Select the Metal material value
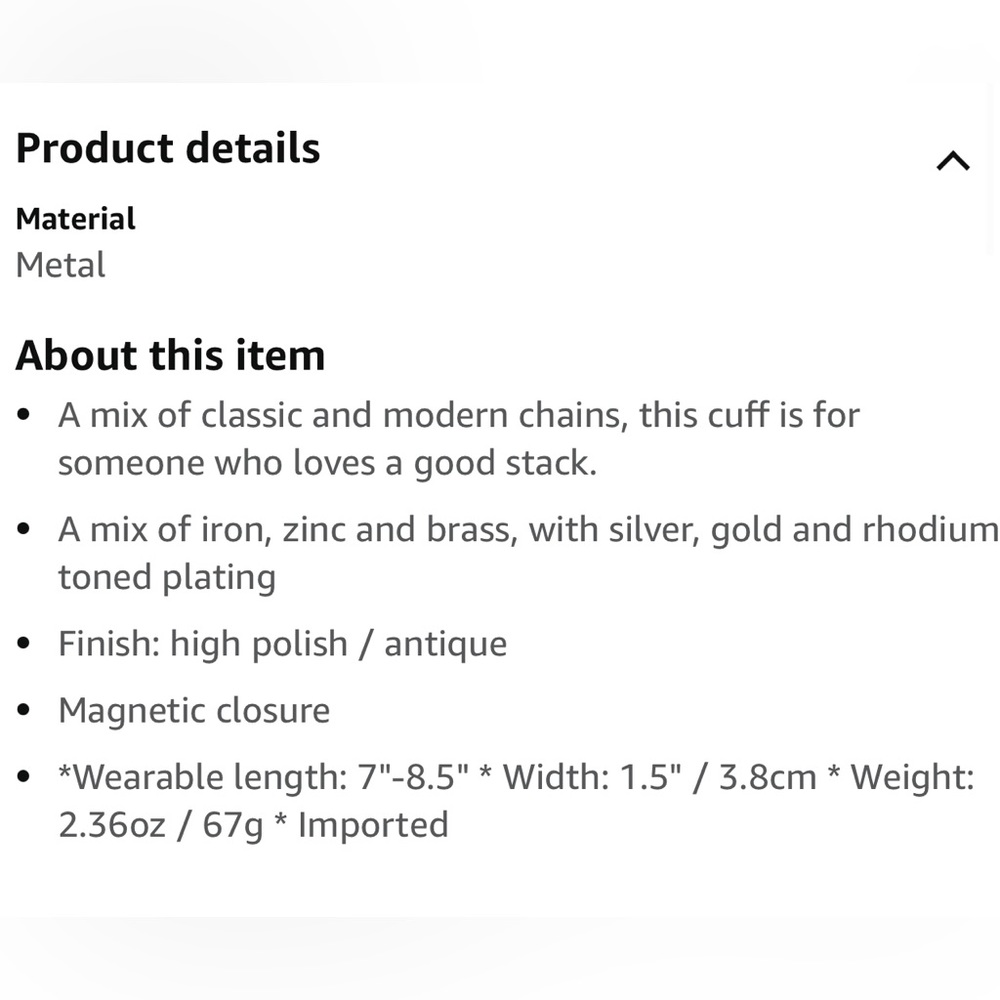The height and width of the screenshot is (1000, 1000). (x=61, y=265)
